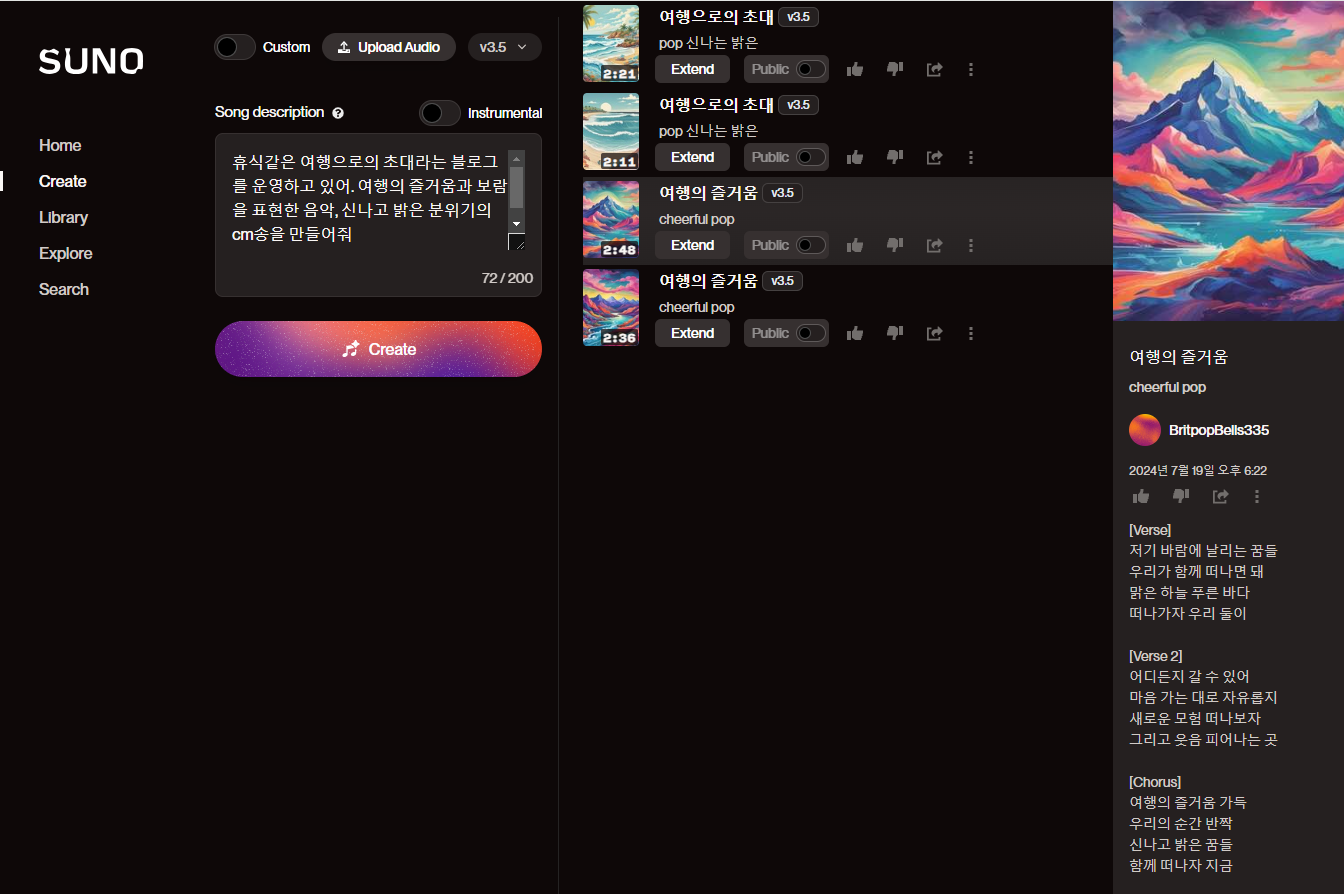This screenshot has height=894, width=1344.
Task: Click the share icon in the song details panel
Action: click(x=1220, y=496)
